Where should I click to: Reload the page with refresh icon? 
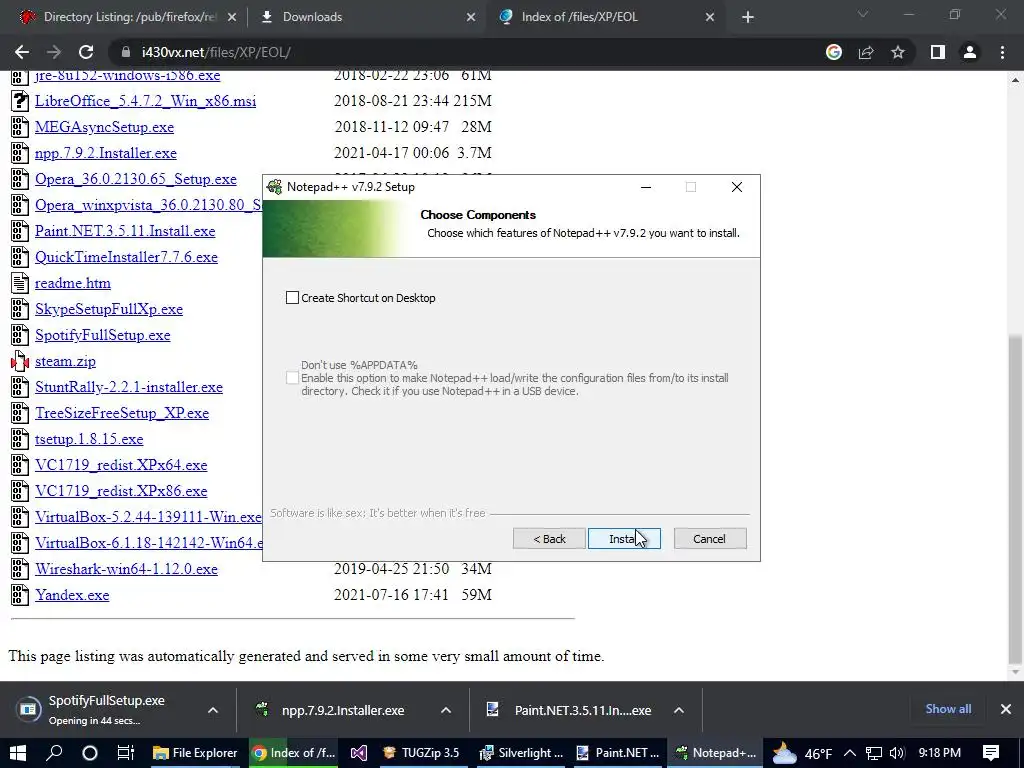pyautogui.click(x=86, y=52)
